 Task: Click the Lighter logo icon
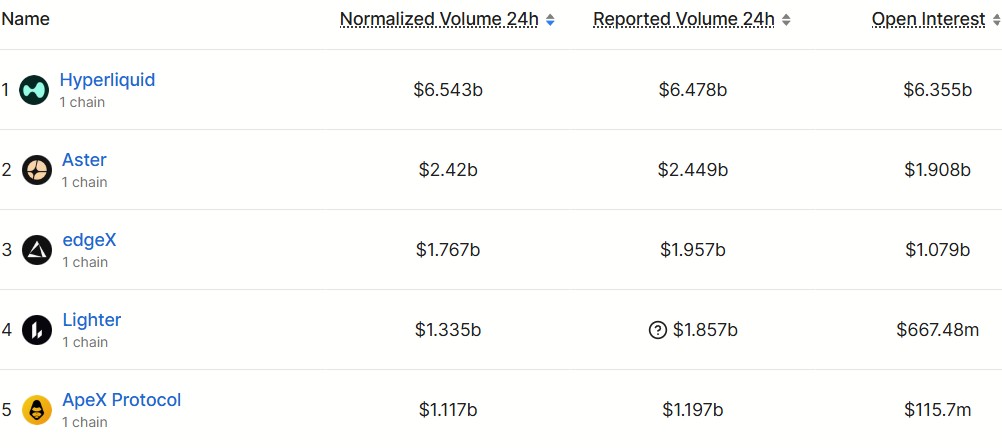[x=36, y=330]
